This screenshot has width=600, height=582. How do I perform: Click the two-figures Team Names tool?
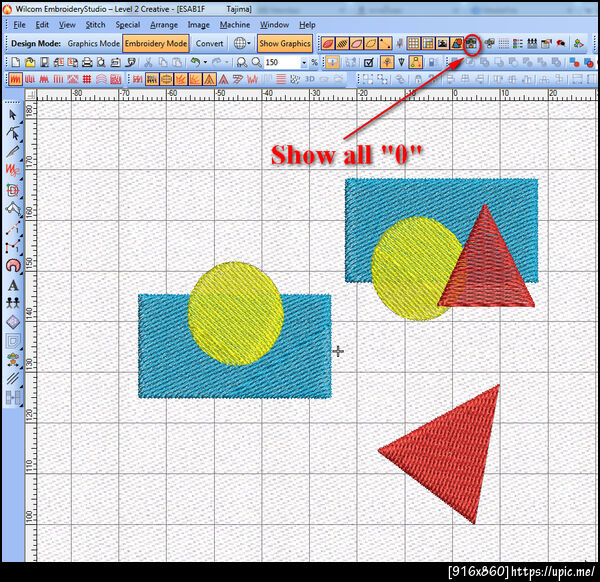click(x=13, y=303)
